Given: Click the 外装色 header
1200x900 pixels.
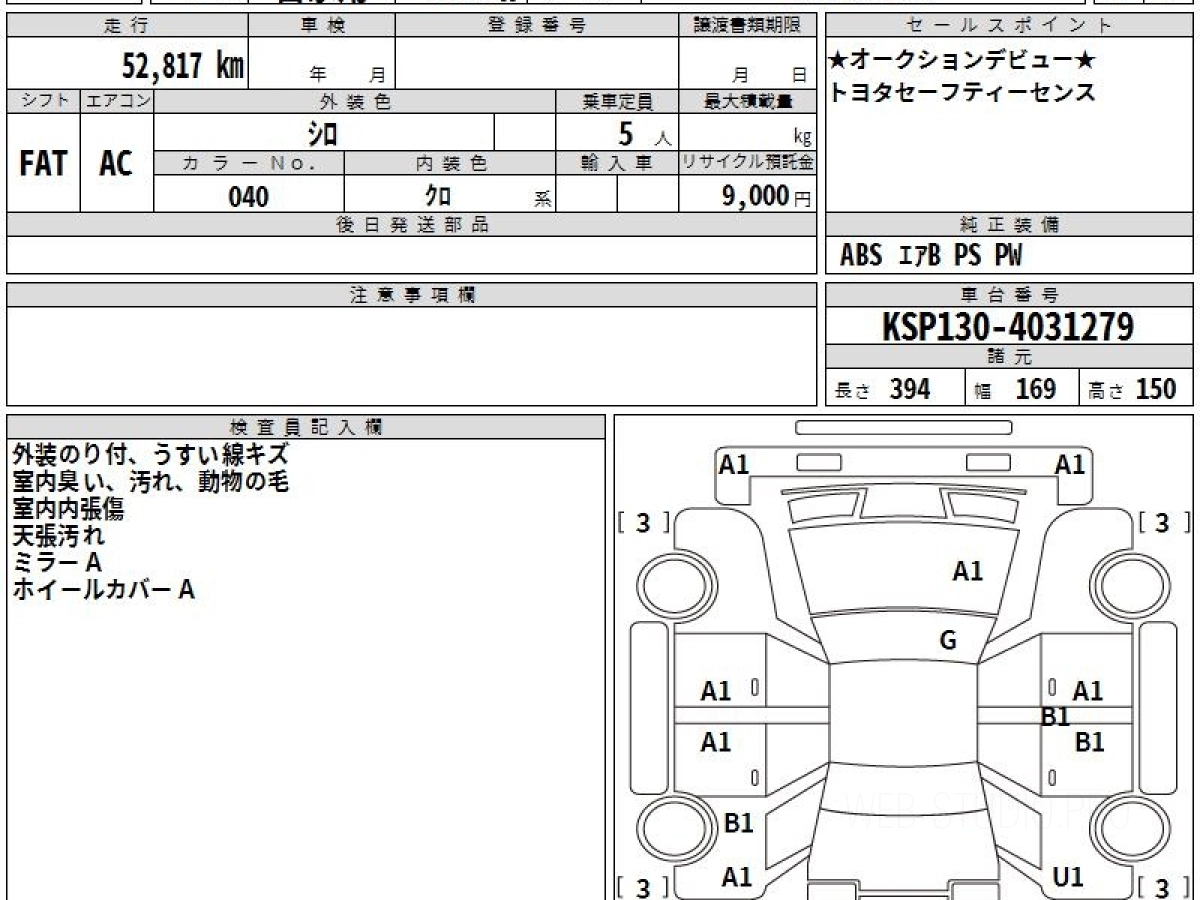Looking at the screenshot, I should click(355, 101).
